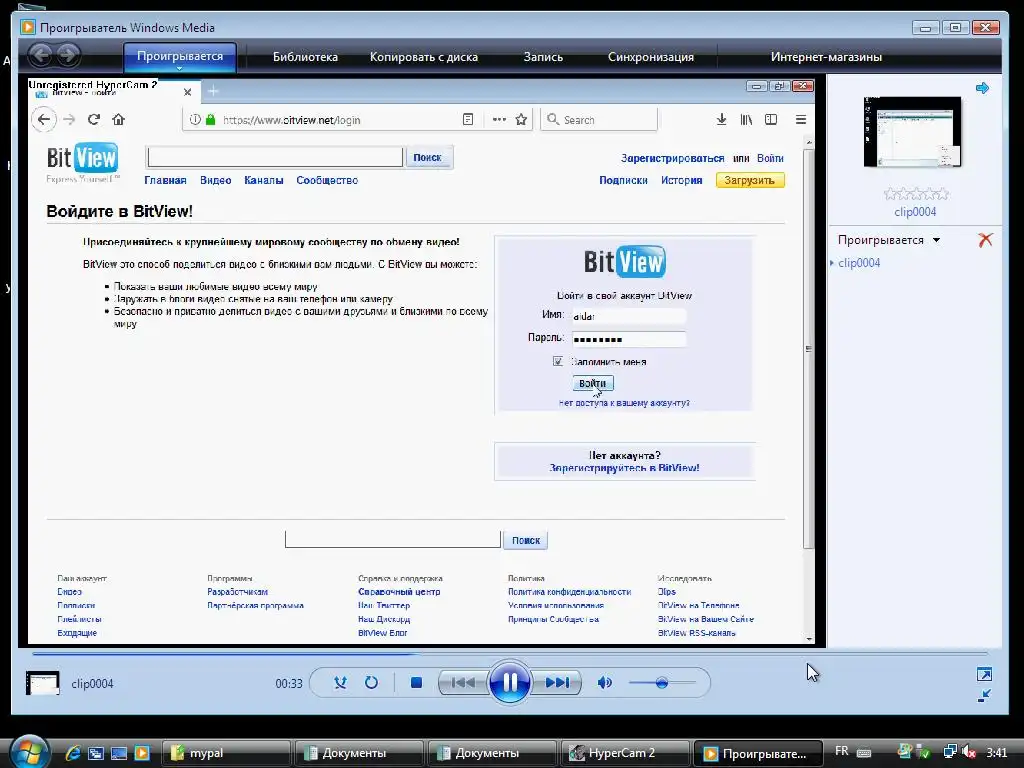Click Зарегистрируйтесь в BitView link
Viewport: 1024px width, 768px height.
pyautogui.click(x=624, y=468)
